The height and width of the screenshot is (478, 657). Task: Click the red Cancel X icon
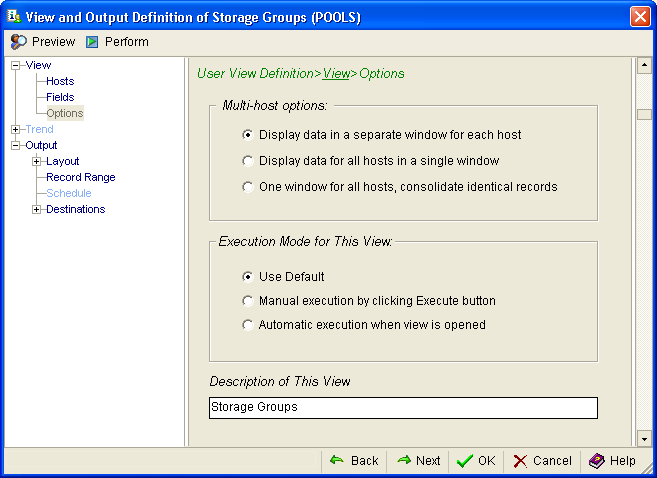520,461
